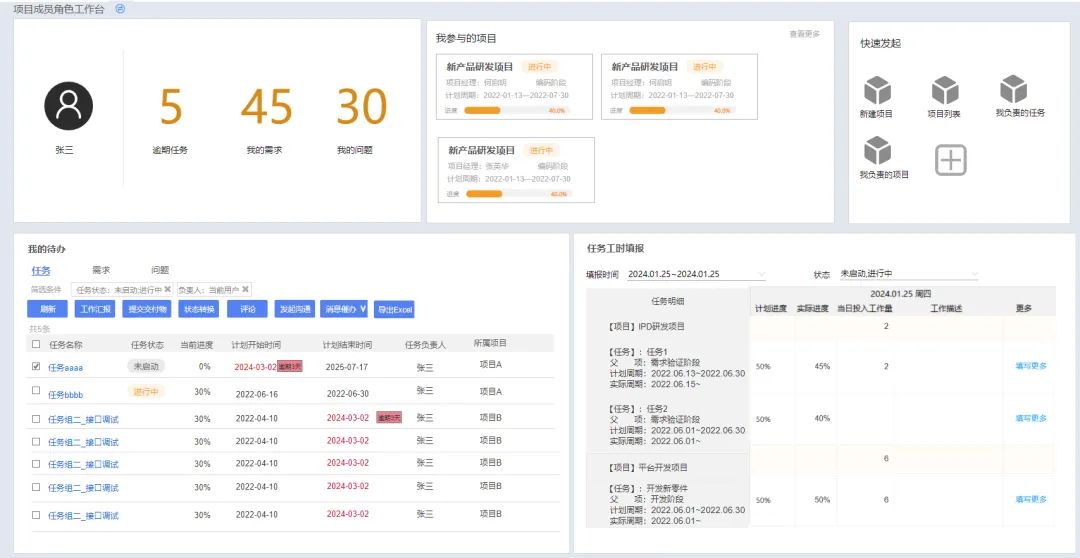Screen dimensions: 1080x558
Task: Click the 当日投入工作量 column header
Action: 864,309
